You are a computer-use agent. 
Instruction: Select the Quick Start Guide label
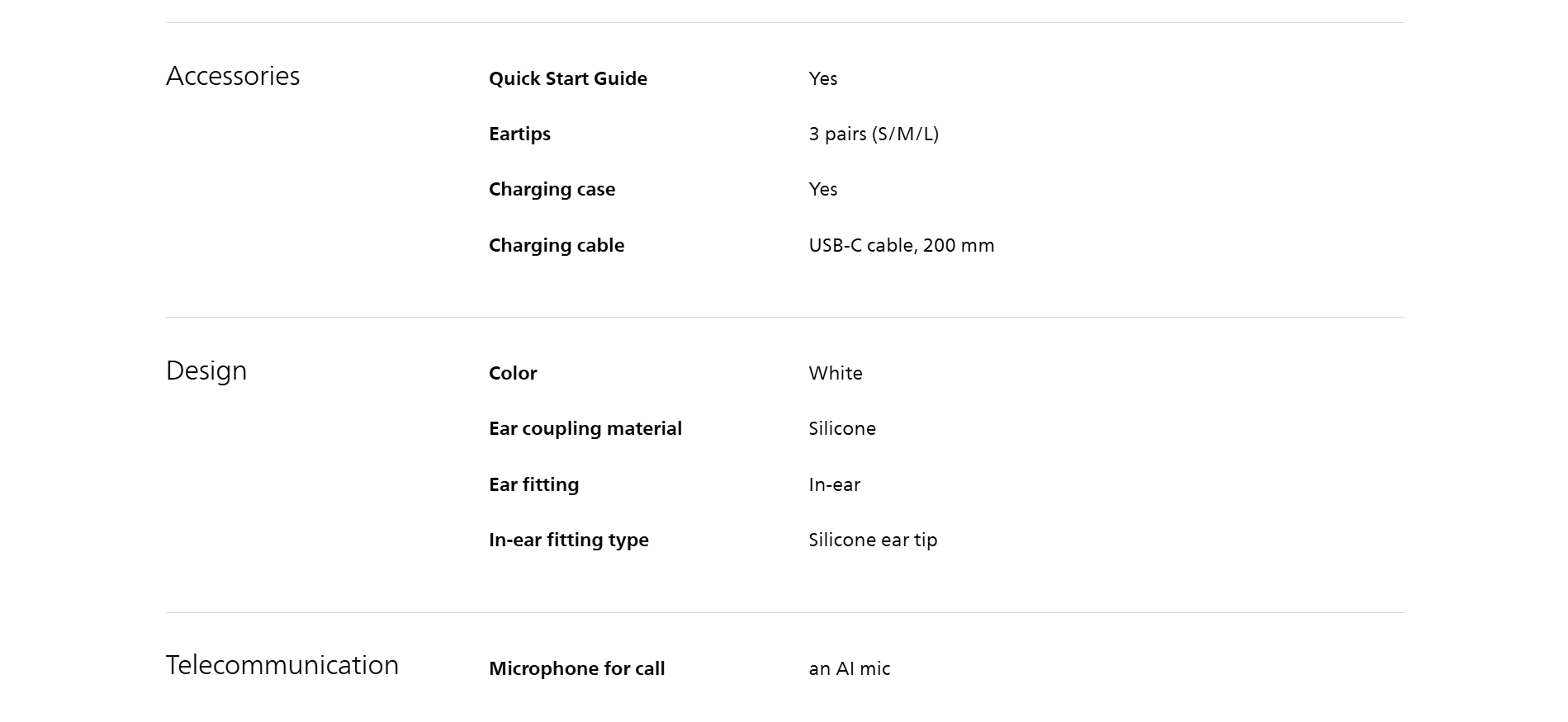coord(568,78)
